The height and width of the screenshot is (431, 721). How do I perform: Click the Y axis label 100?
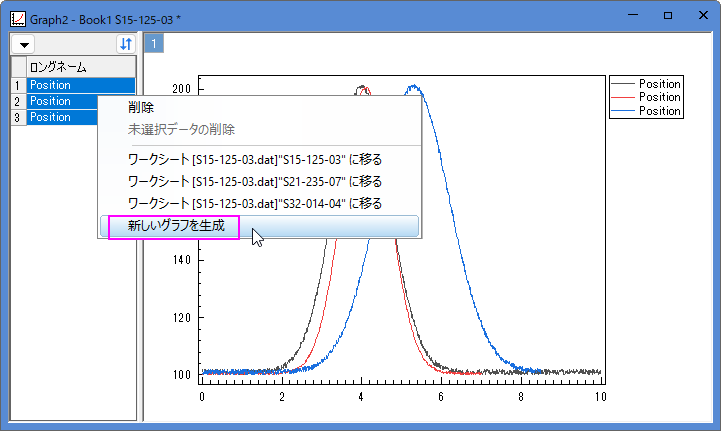tap(181, 374)
